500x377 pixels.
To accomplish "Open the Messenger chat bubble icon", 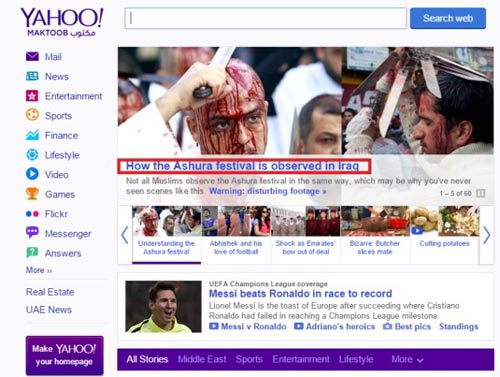I will point(32,232).
